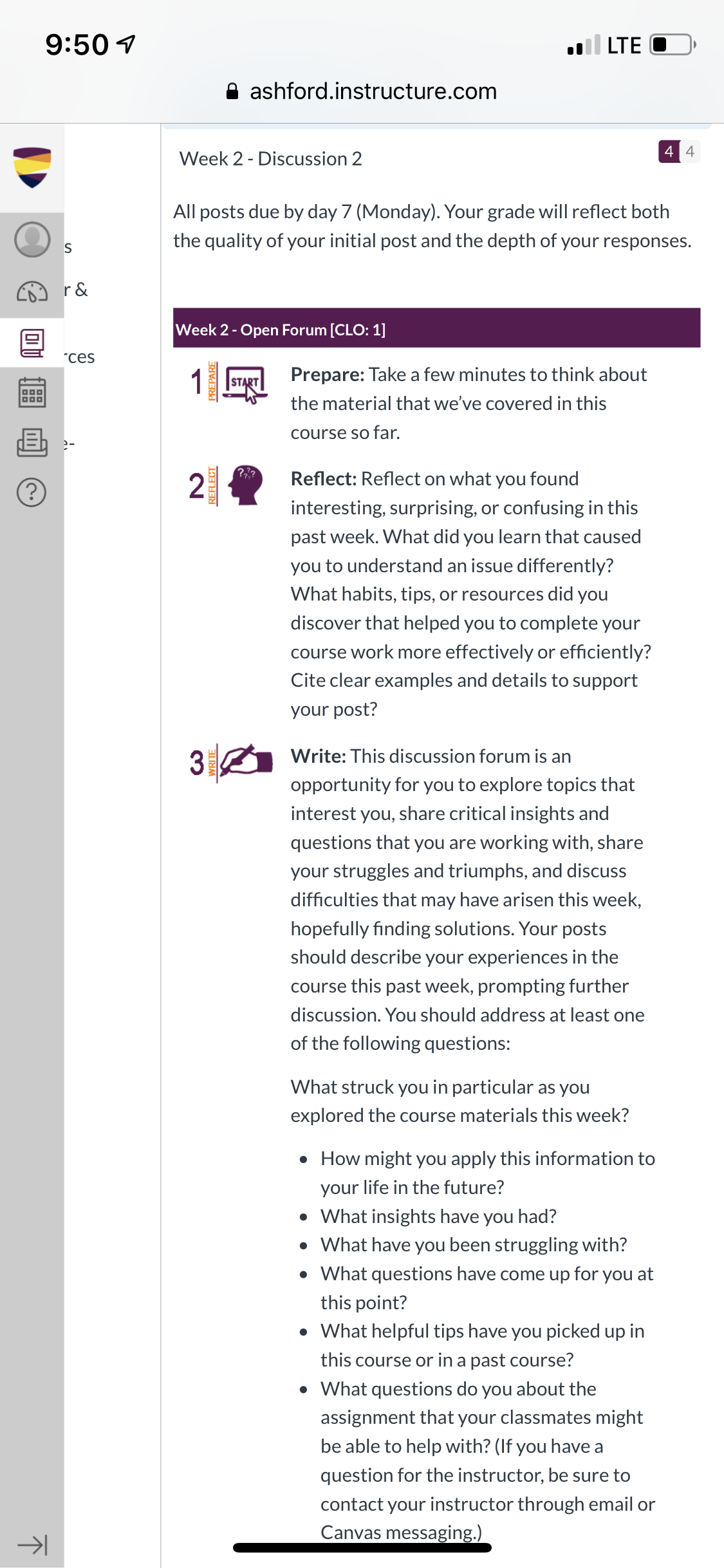Click the unread replies badge 4
This screenshot has width=724, height=1568.
(669, 151)
